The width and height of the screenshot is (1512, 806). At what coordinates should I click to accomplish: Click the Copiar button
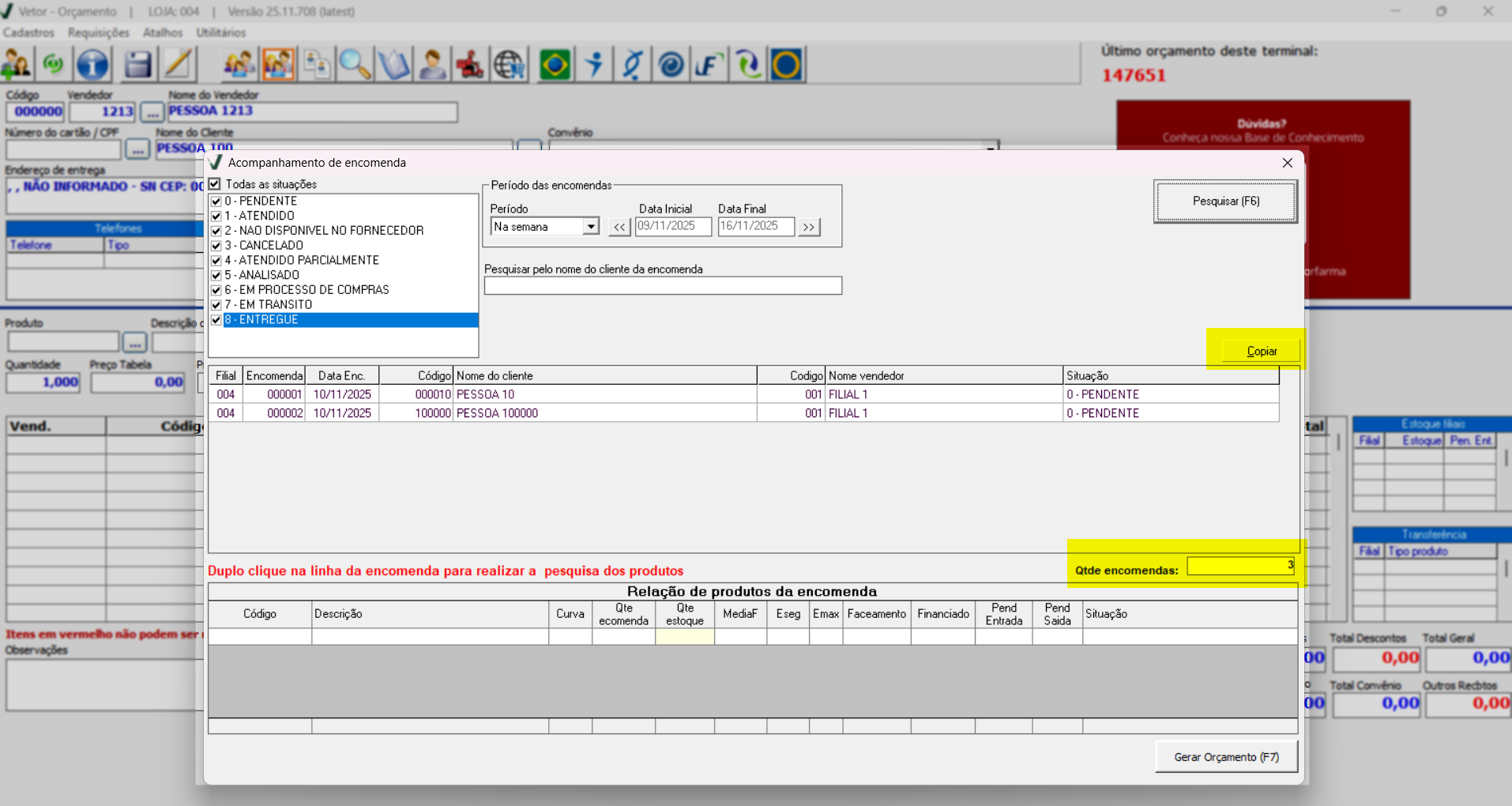coord(1261,351)
